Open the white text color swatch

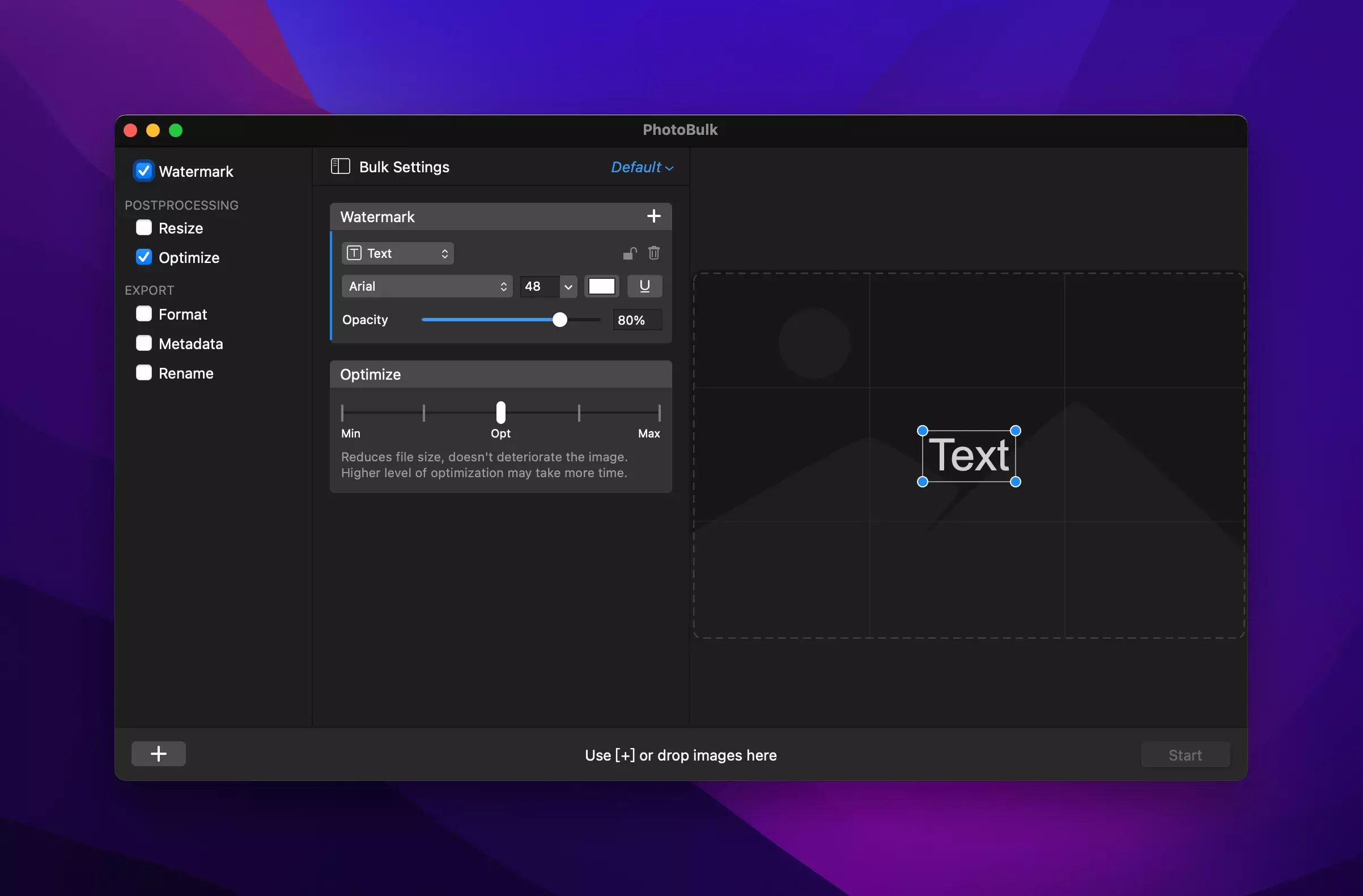(601, 286)
